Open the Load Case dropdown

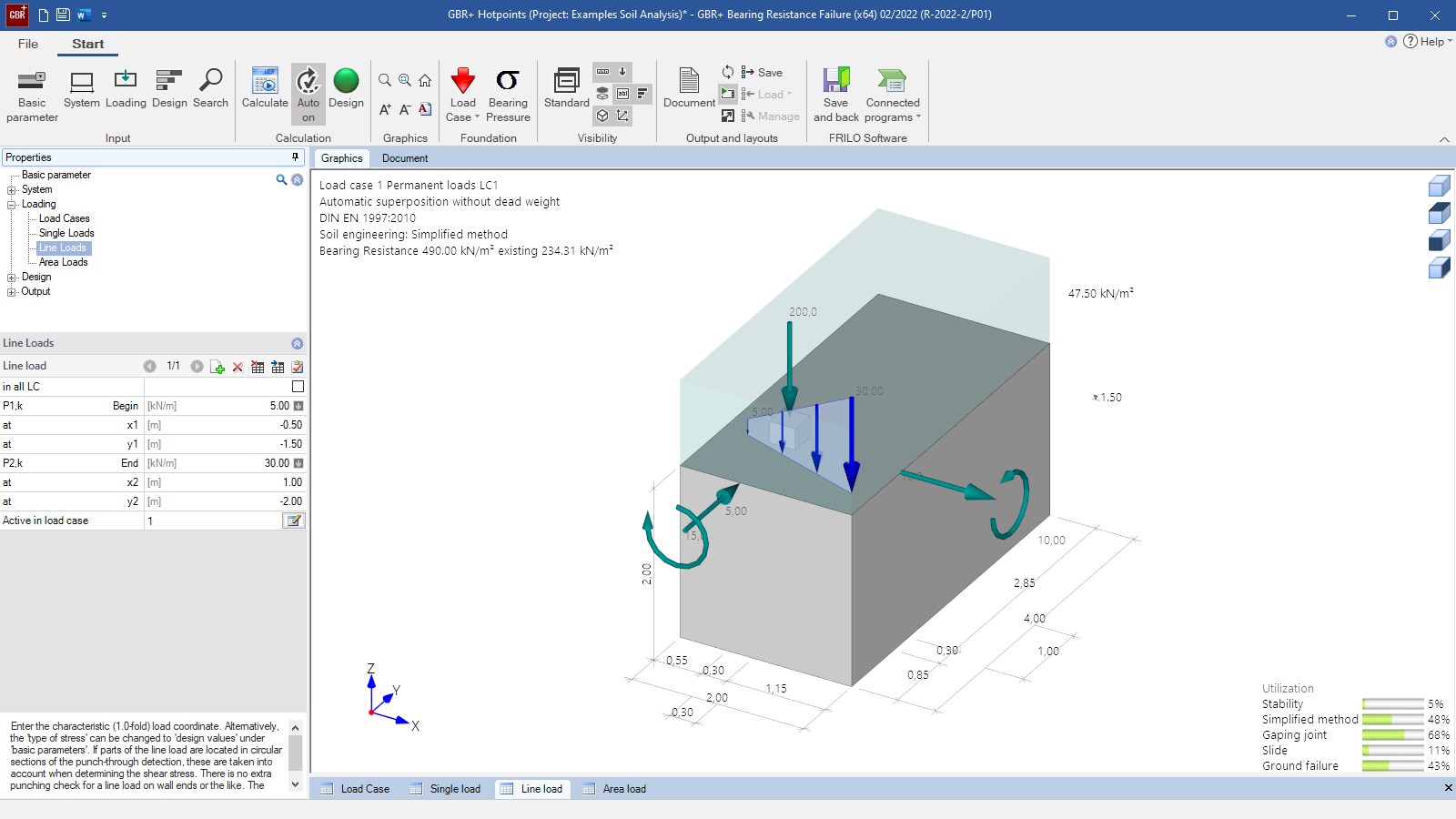462,95
